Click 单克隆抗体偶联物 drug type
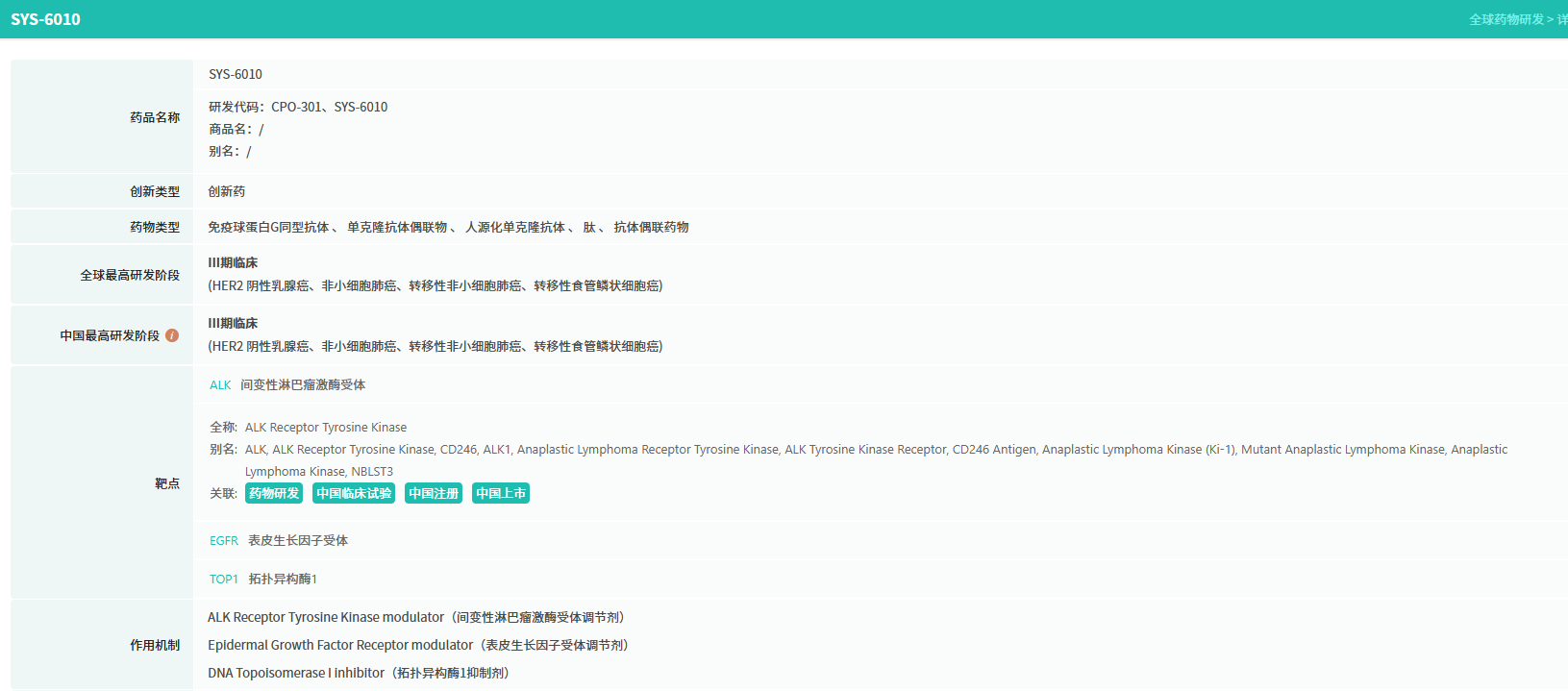This screenshot has width=1568, height=691. click(397, 227)
